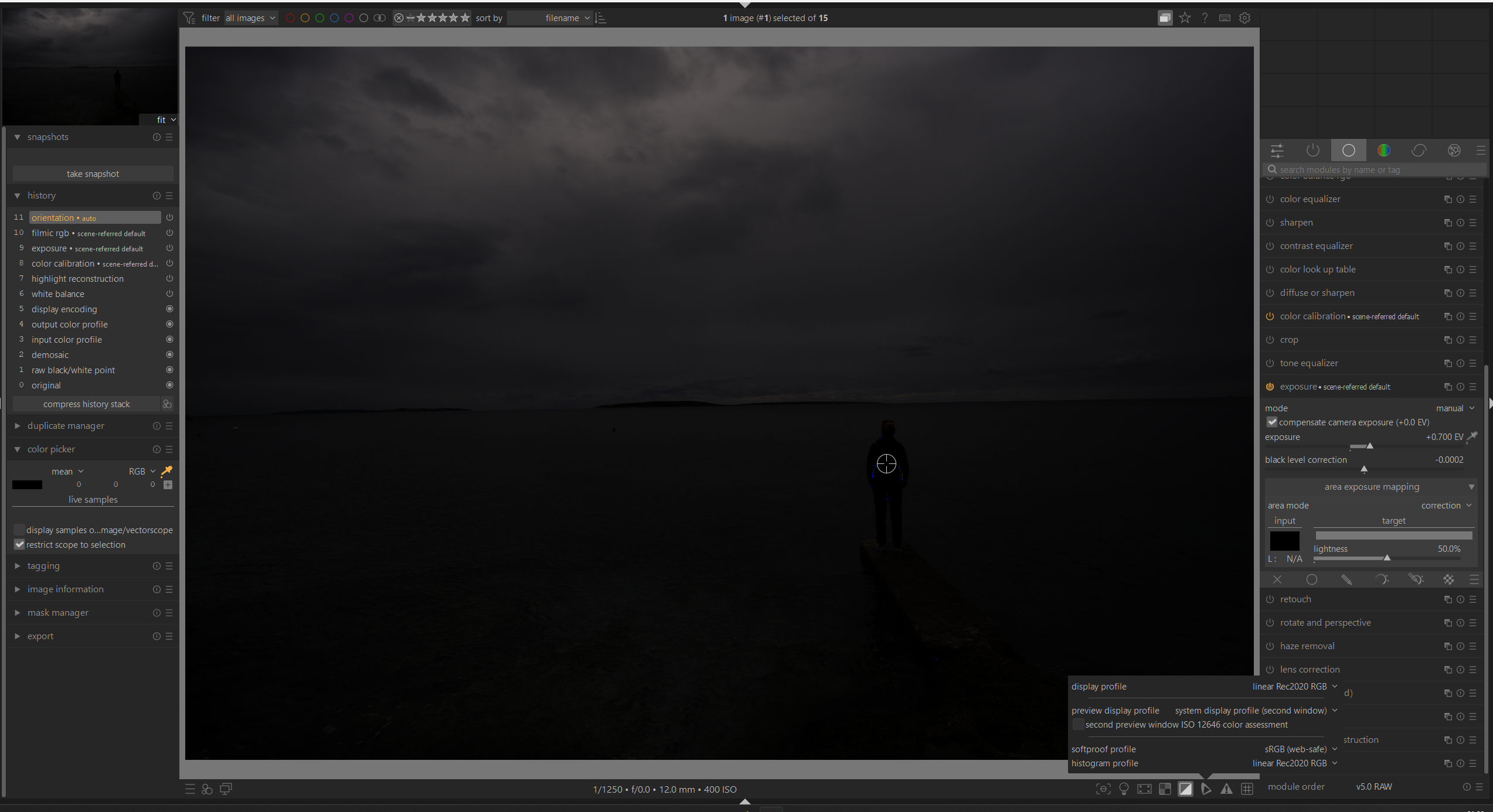Click the lightness target slider
The image size is (1493, 812).
pyautogui.click(x=1386, y=558)
